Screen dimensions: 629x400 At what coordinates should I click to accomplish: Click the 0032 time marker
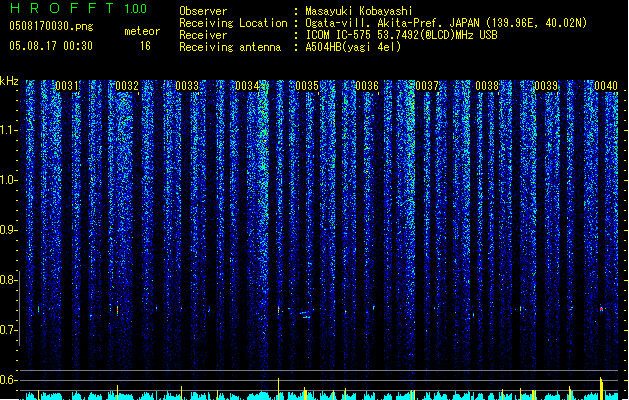(x=127, y=86)
